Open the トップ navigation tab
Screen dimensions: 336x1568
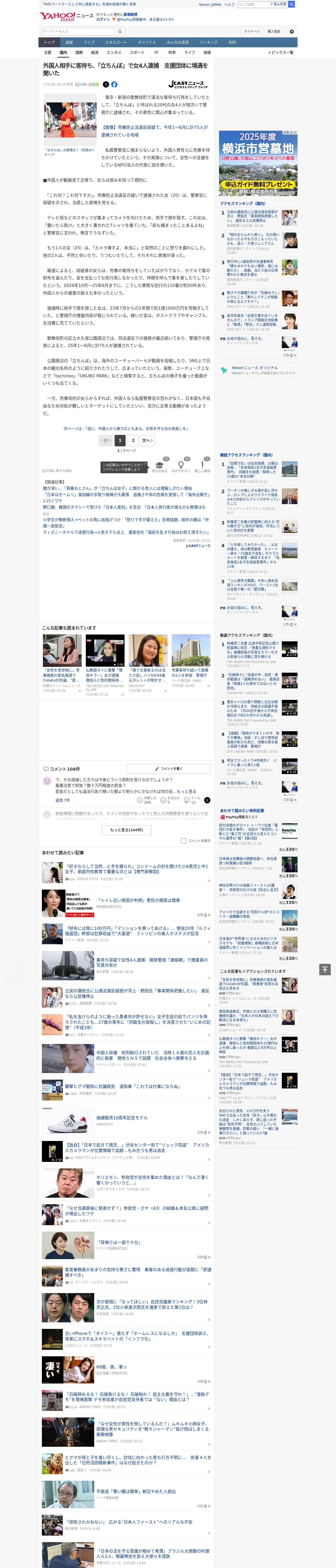point(49,43)
